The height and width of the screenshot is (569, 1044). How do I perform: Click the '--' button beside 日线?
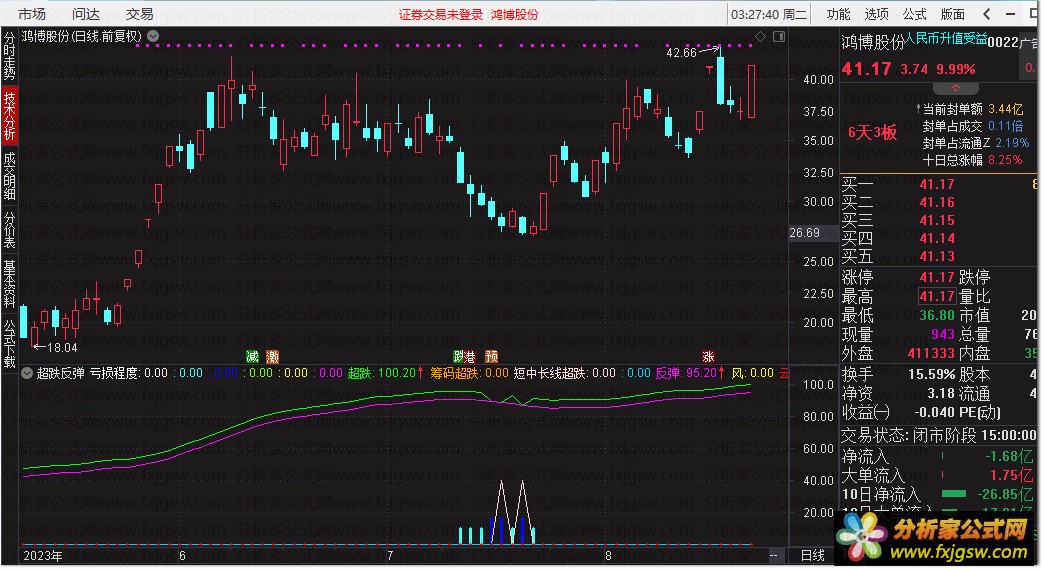773,555
